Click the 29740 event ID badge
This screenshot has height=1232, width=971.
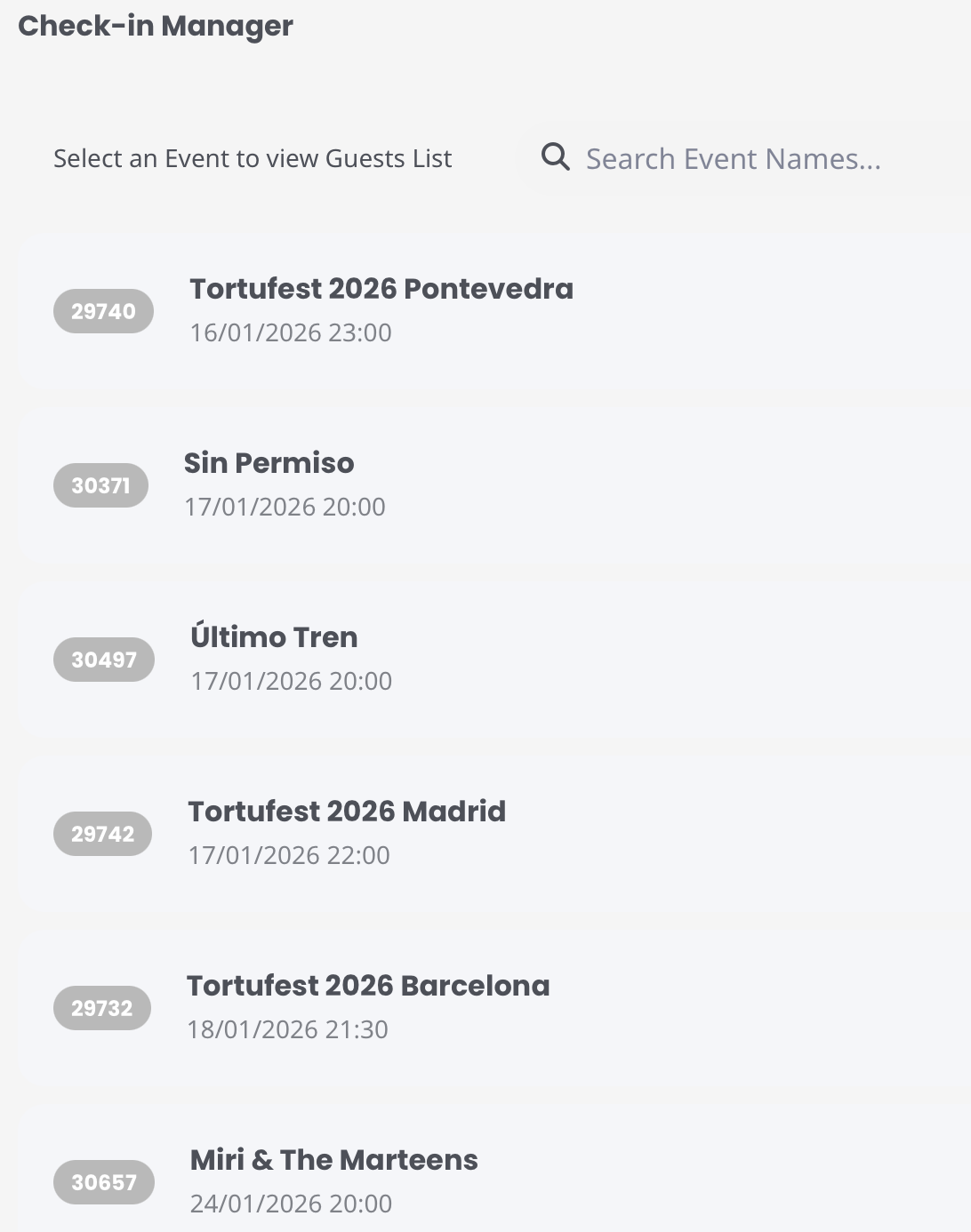tap(103, 311)
